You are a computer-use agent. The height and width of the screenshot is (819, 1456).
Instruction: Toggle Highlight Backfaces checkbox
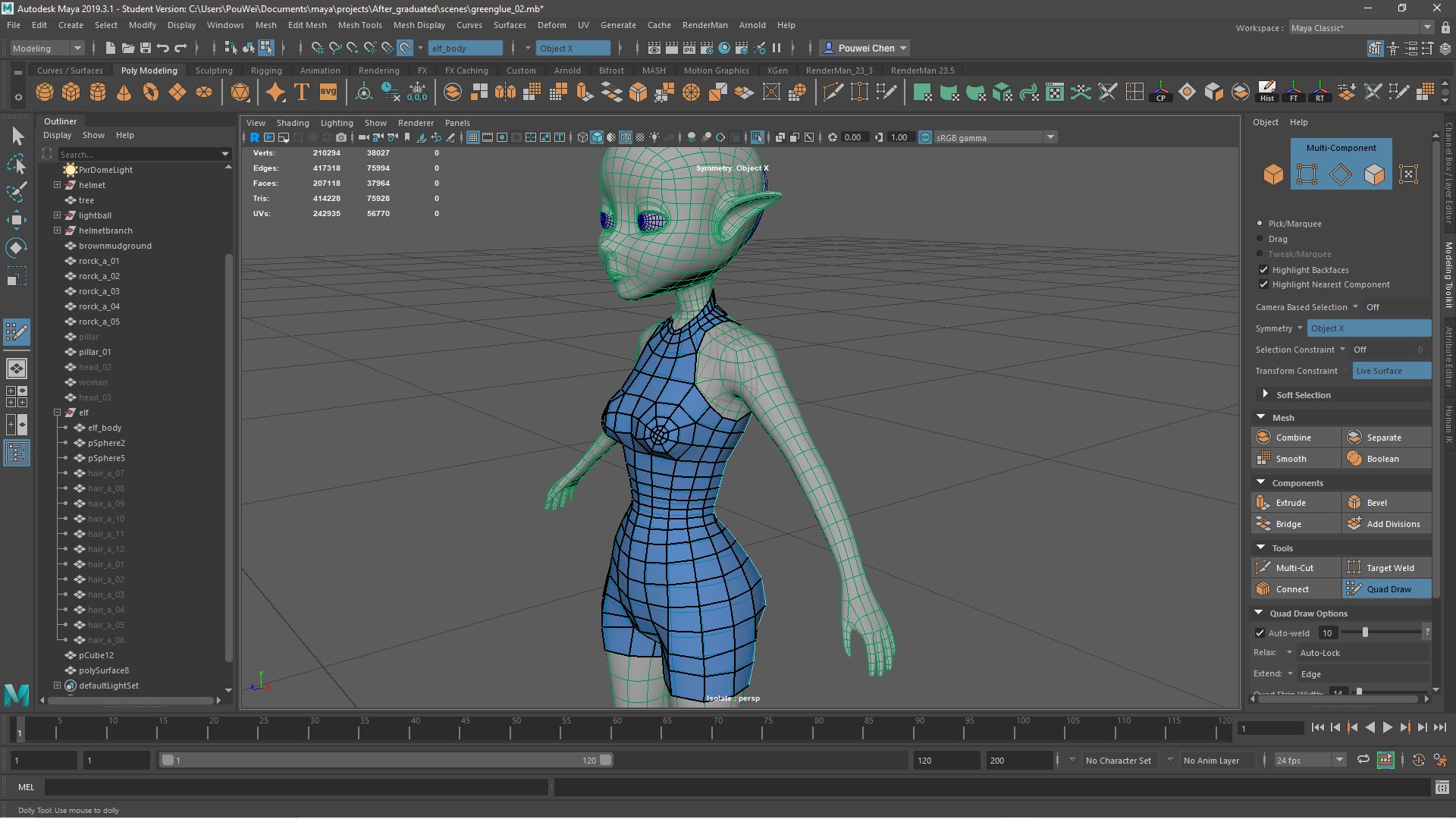click(1263, 270)
